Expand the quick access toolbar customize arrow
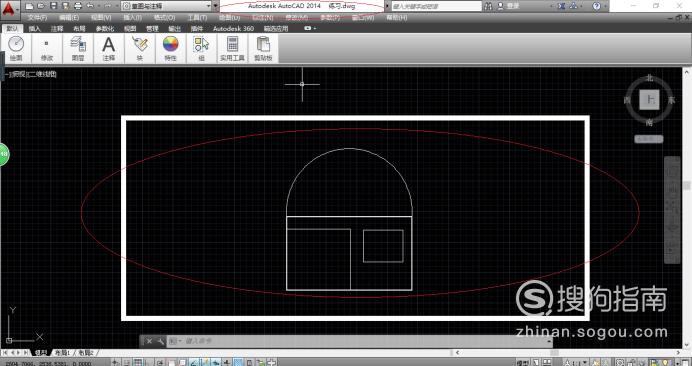This screenshot has width=692, height=366. click(x=215, y=6)
